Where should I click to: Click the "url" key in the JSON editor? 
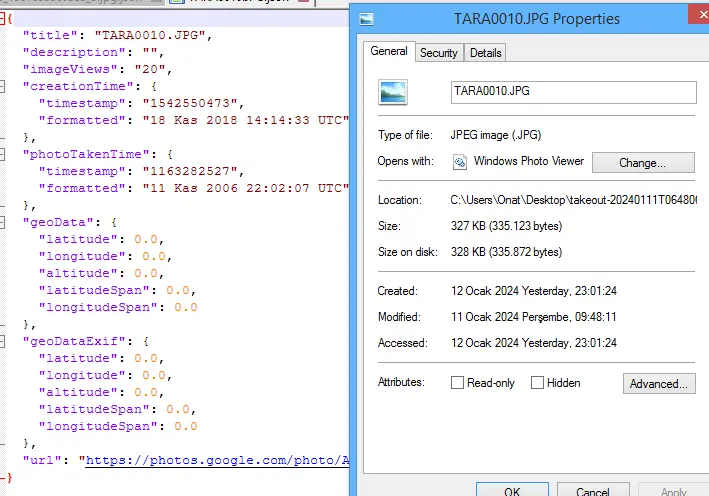coord(43,460)
